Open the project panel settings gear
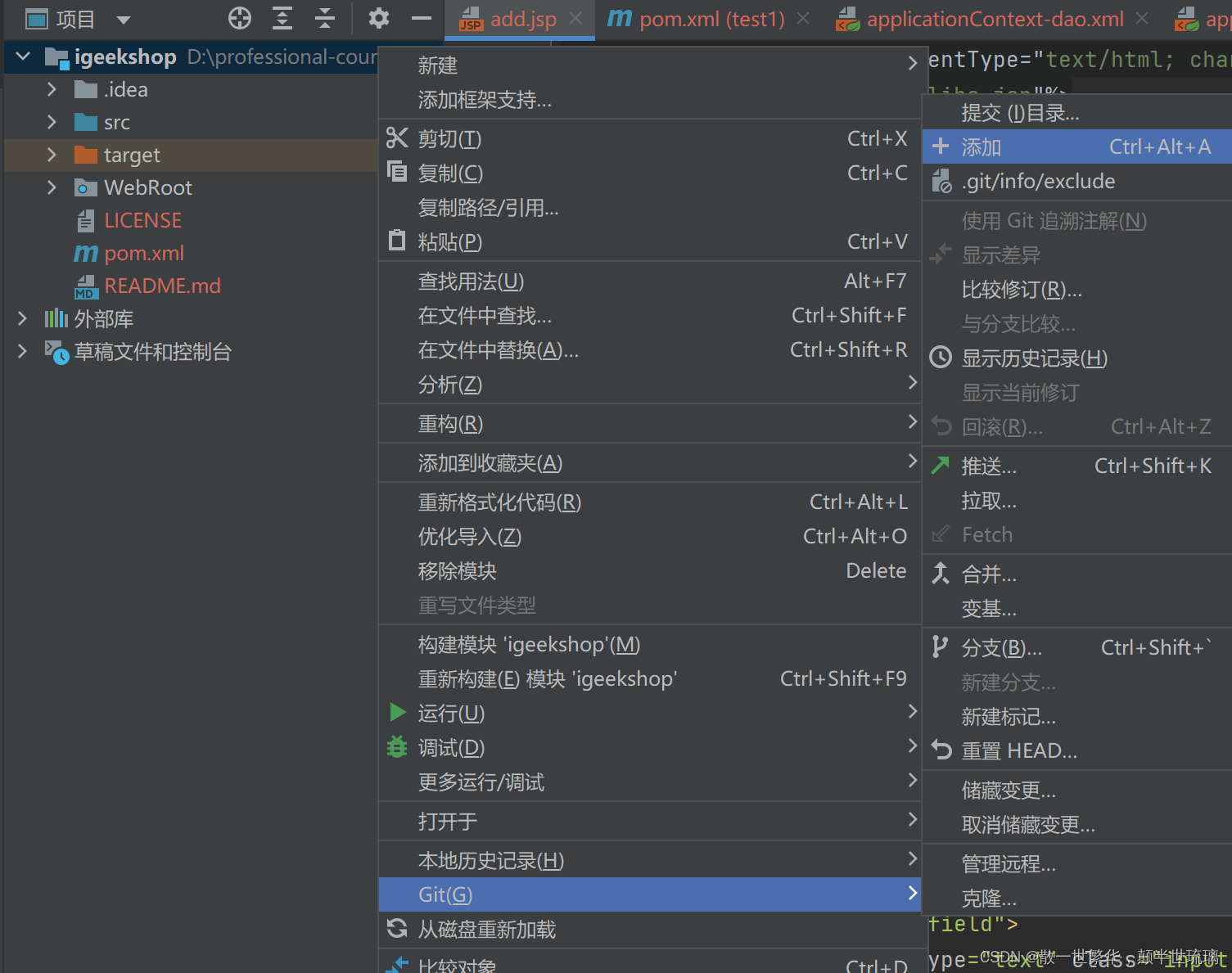The image size is (1232, 973). [x=379, y=18]
